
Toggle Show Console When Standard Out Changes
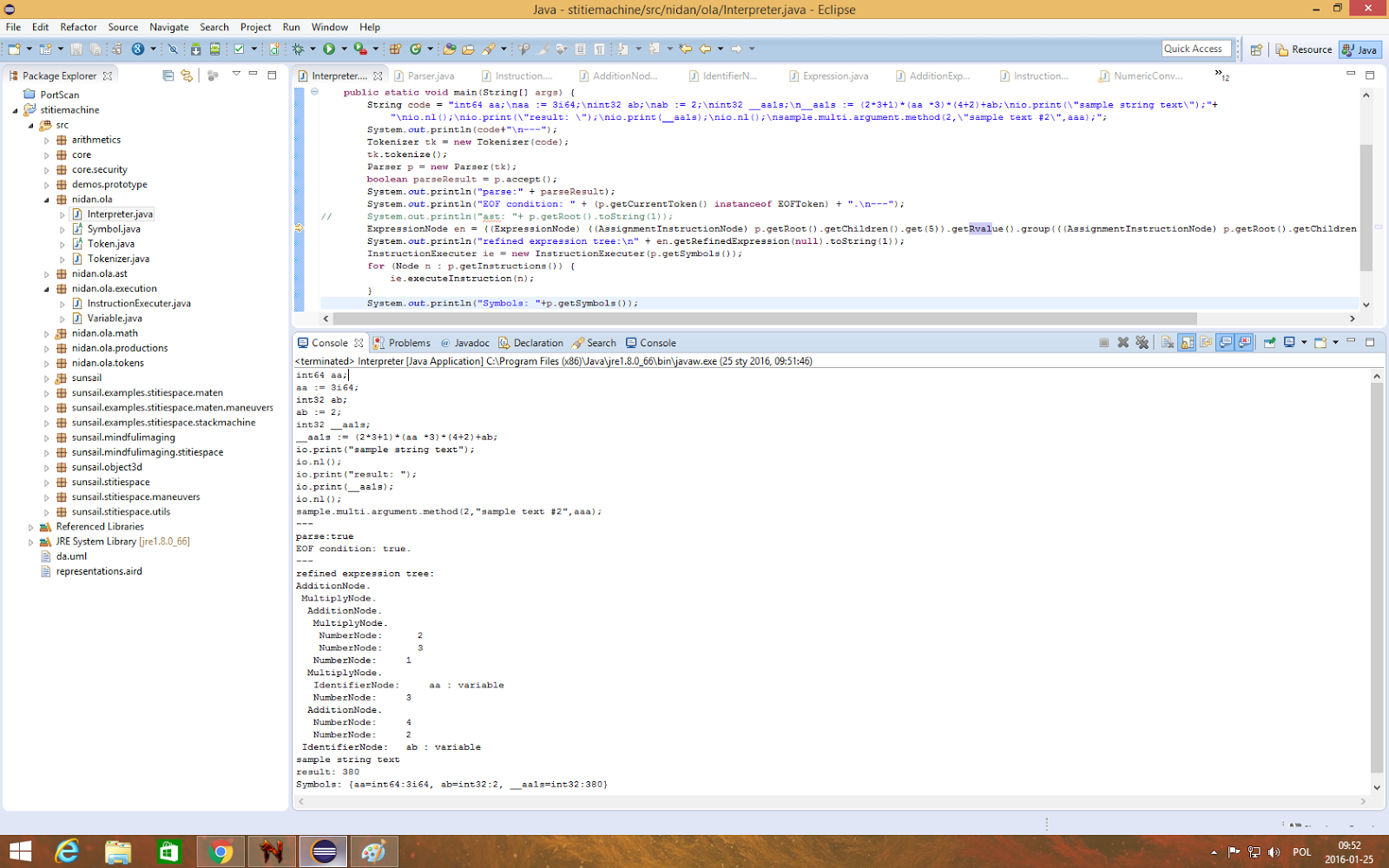point(1225,343)
